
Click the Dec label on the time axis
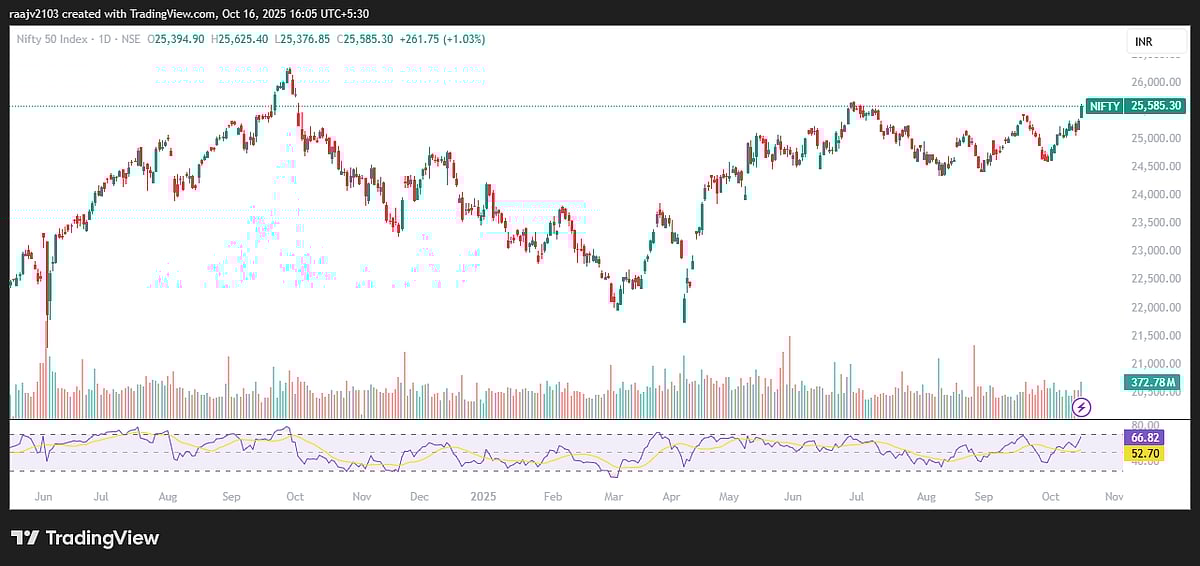click(x=419, y=495)
